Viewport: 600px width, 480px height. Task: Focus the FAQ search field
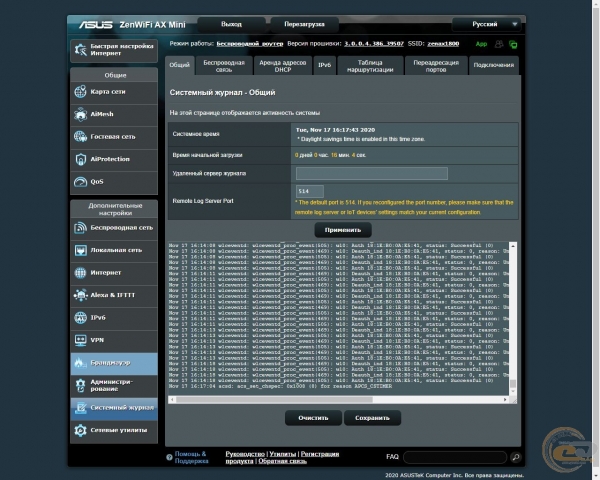tap(455, 457)
